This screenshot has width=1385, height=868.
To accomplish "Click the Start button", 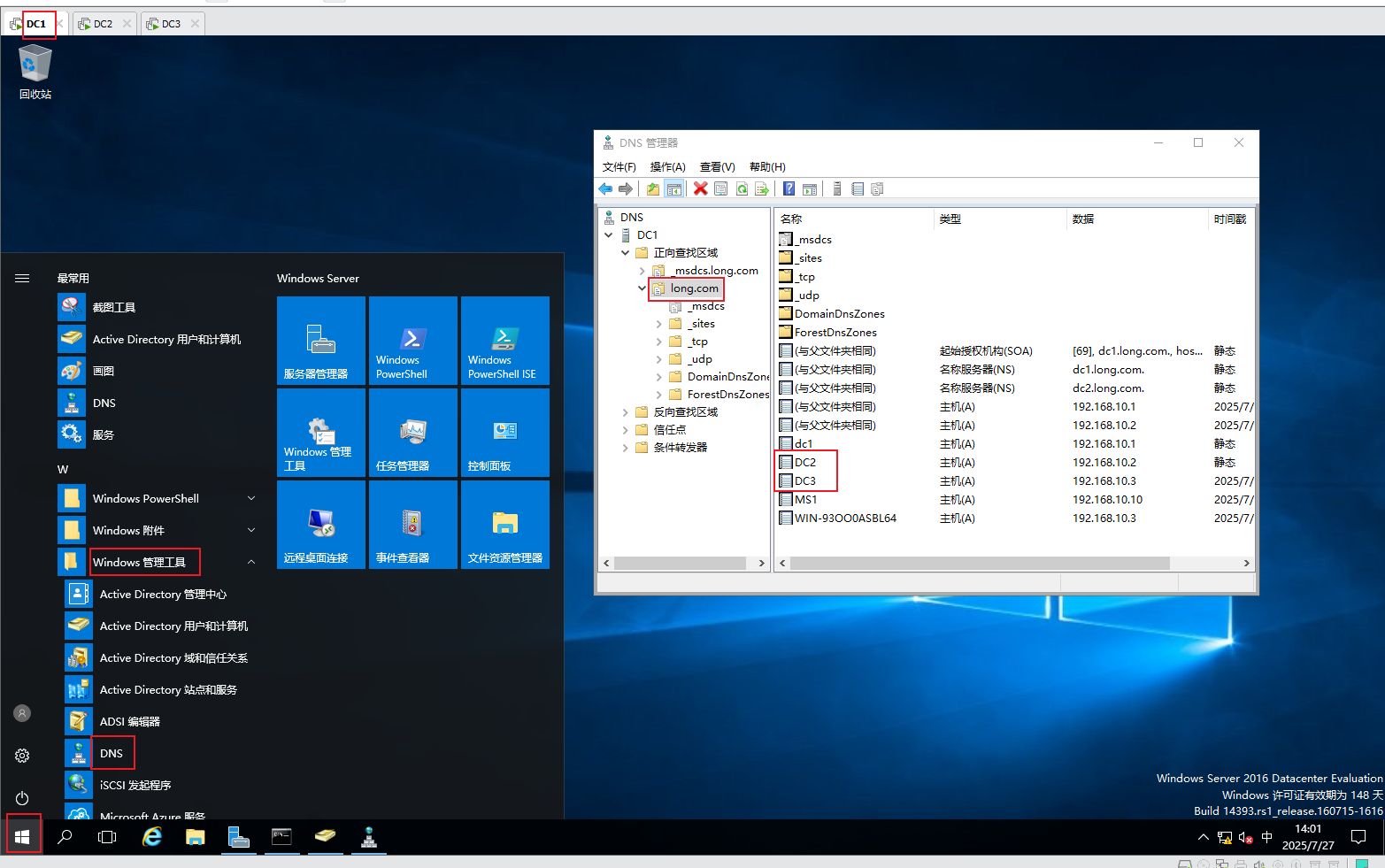I will (22, 836).
